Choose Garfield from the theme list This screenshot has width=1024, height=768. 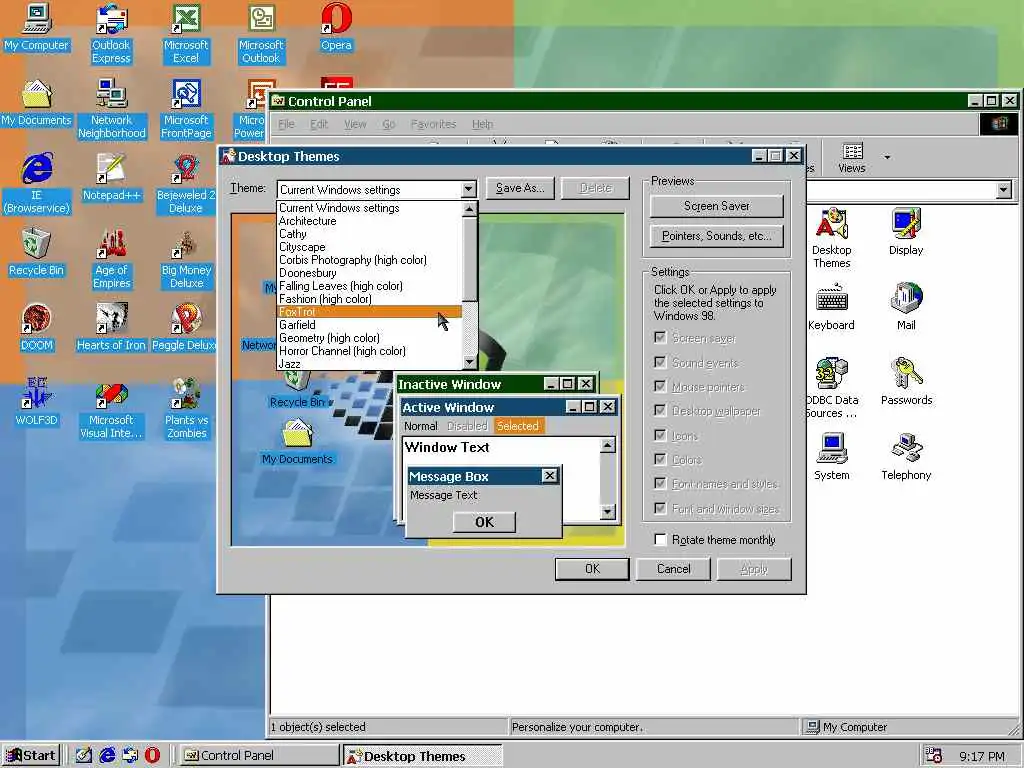pyautogui.click(x=370, y=325)
